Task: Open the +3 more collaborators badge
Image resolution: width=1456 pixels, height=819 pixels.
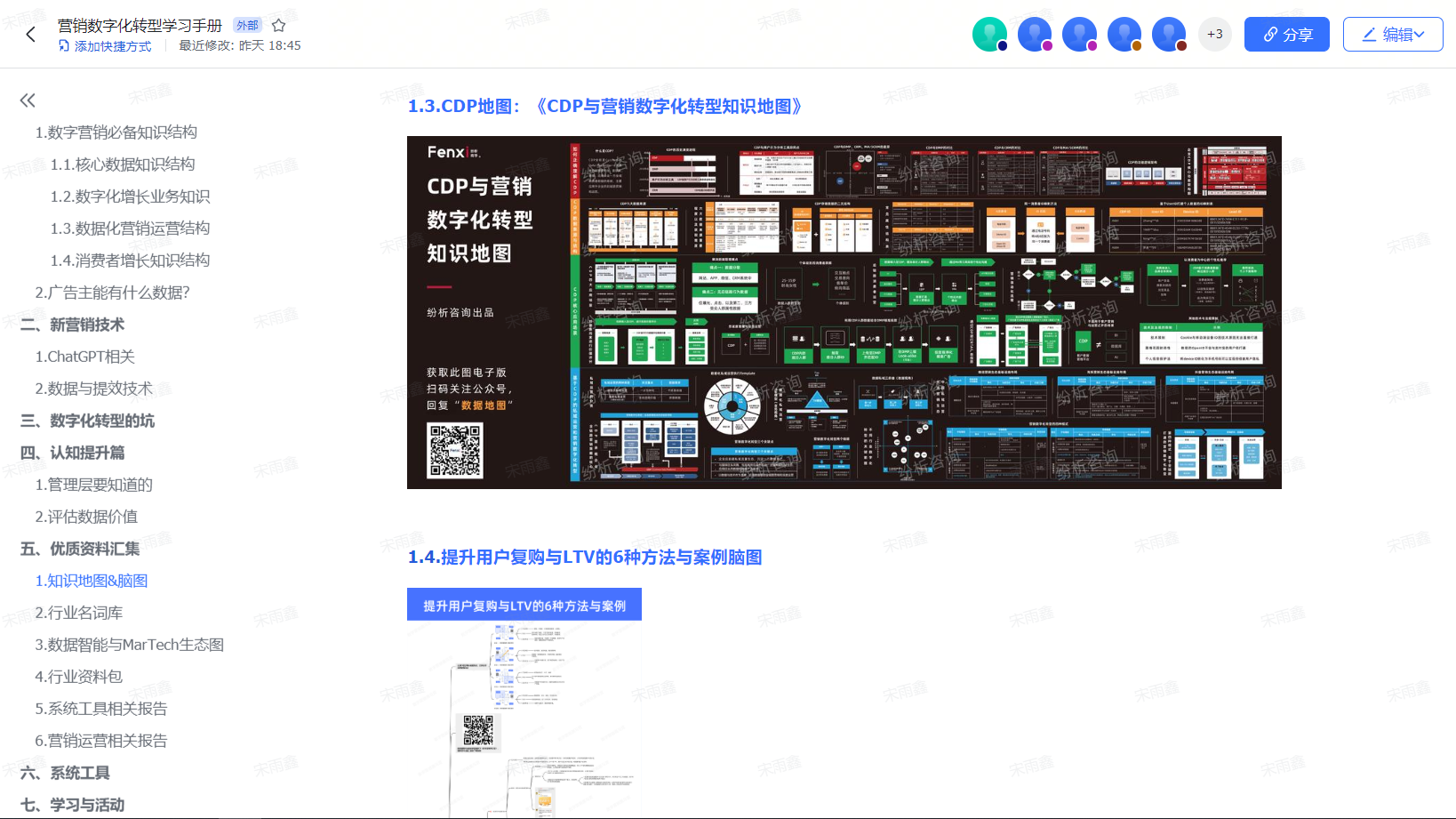Action: click(x=1214, y=35)
